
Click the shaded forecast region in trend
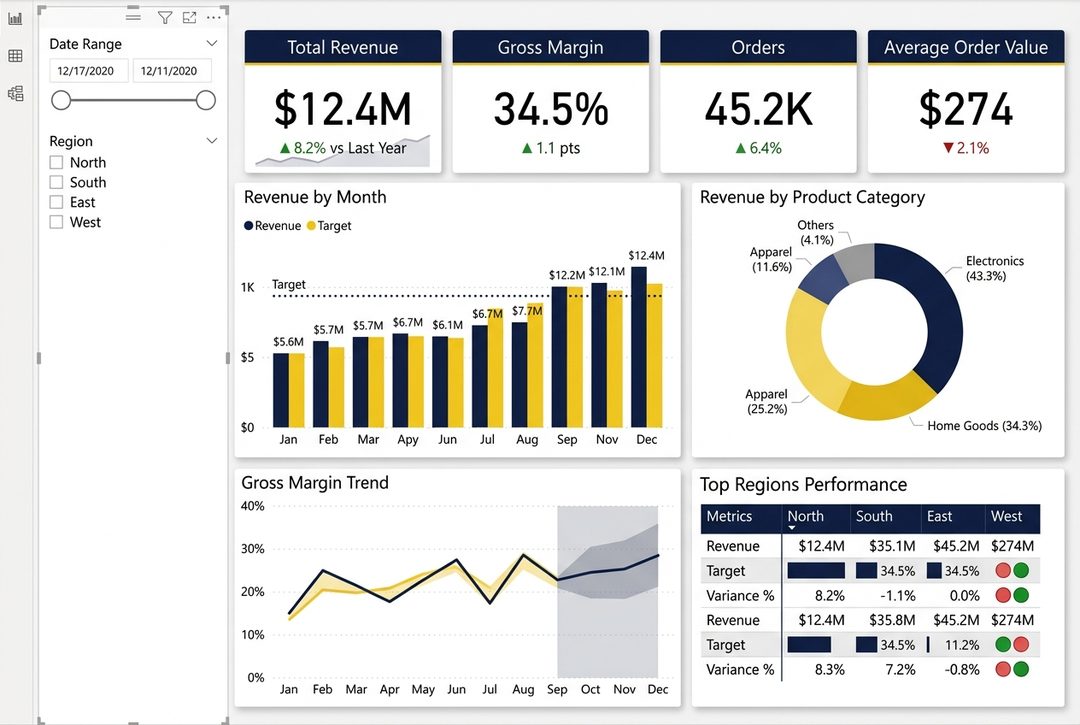pyautogui.click(x=608, y=592)
